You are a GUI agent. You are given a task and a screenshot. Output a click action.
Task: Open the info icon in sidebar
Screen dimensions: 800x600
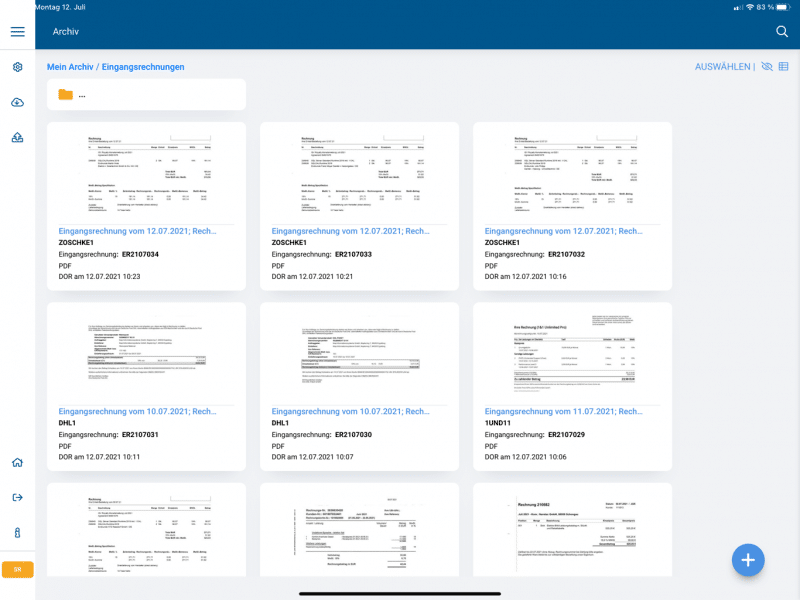tap(17, 533)
